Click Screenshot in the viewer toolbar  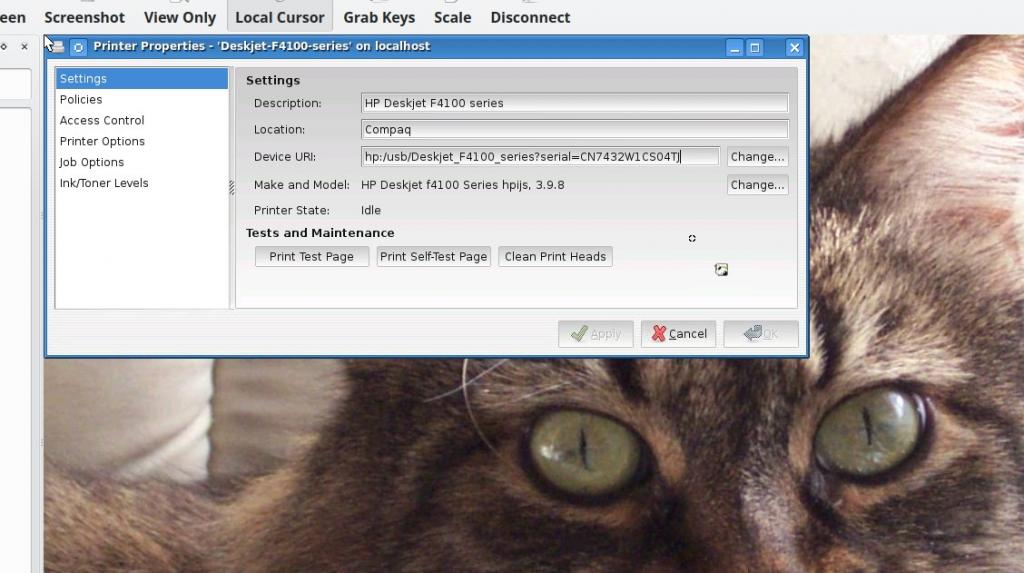point(85,17)
